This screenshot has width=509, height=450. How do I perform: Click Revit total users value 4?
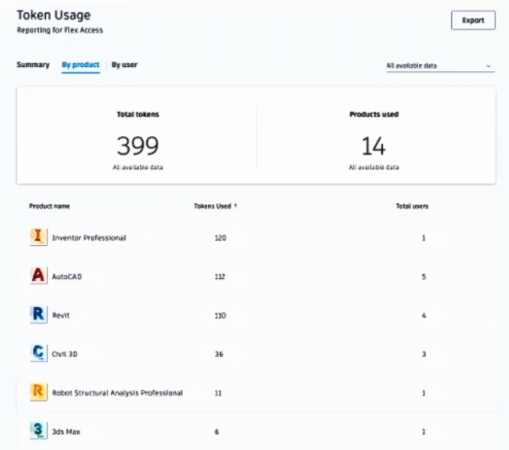(424, 315)
